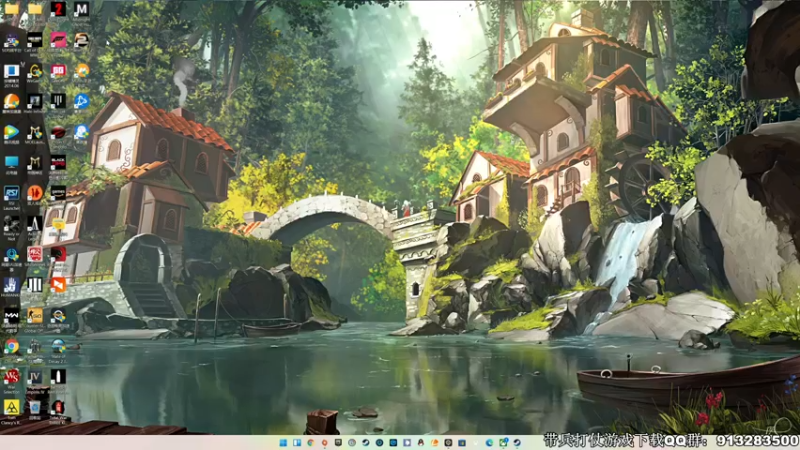Launch the yellow Tom Clancy's biohazard shortcut
The width and height of the screenshot is (800, 450).
(x=11, y=407)
